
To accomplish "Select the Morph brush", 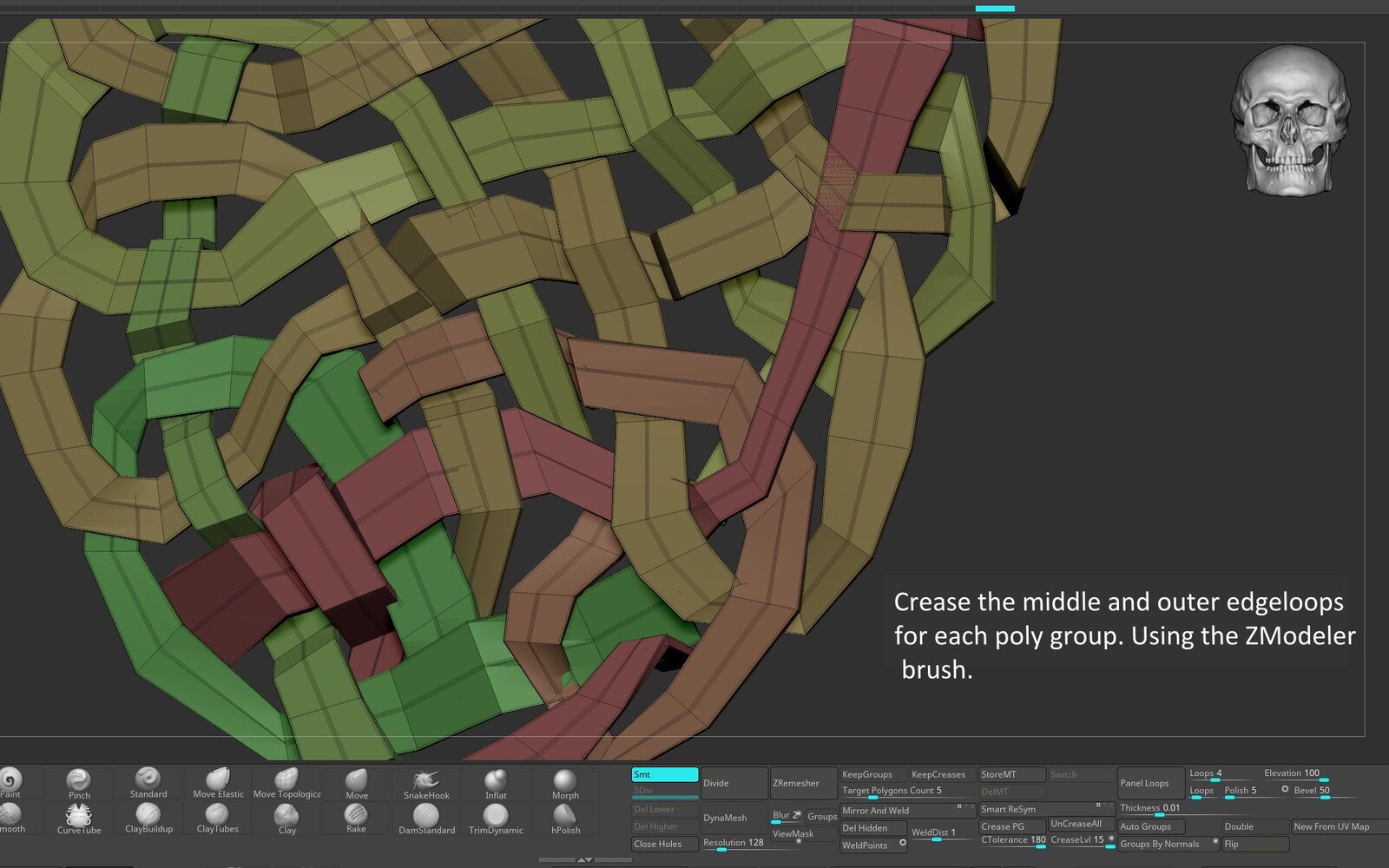I will (x=565, y=783).
